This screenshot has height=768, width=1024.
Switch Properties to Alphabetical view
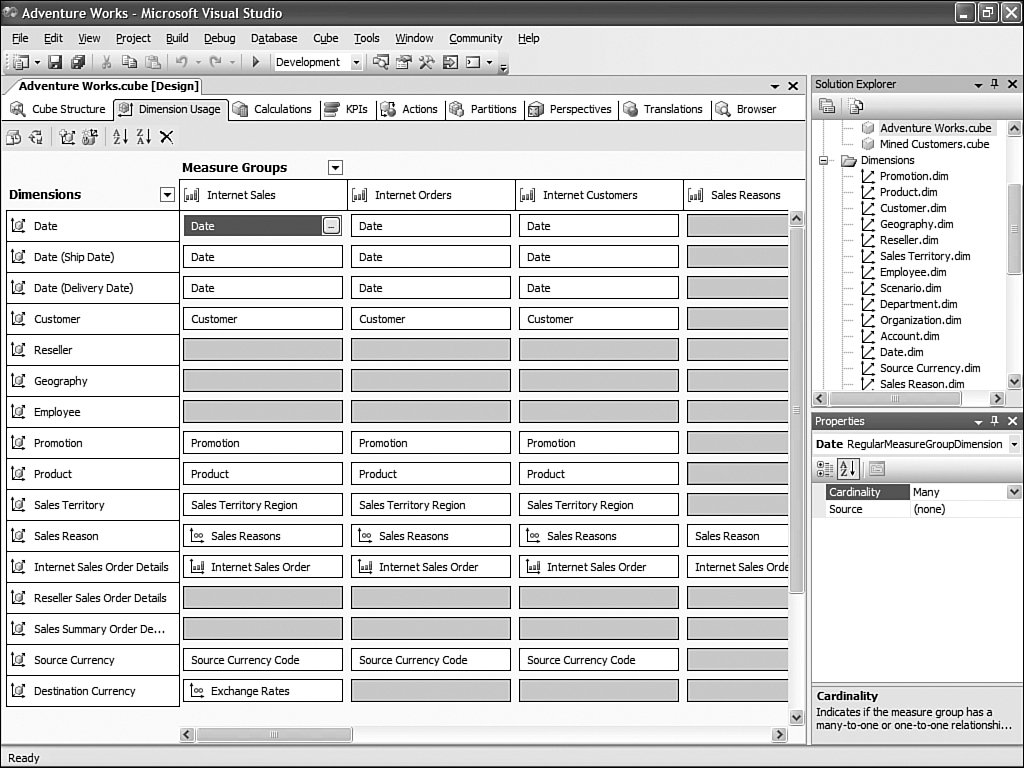pyautogui.click(x=848, y=468)
